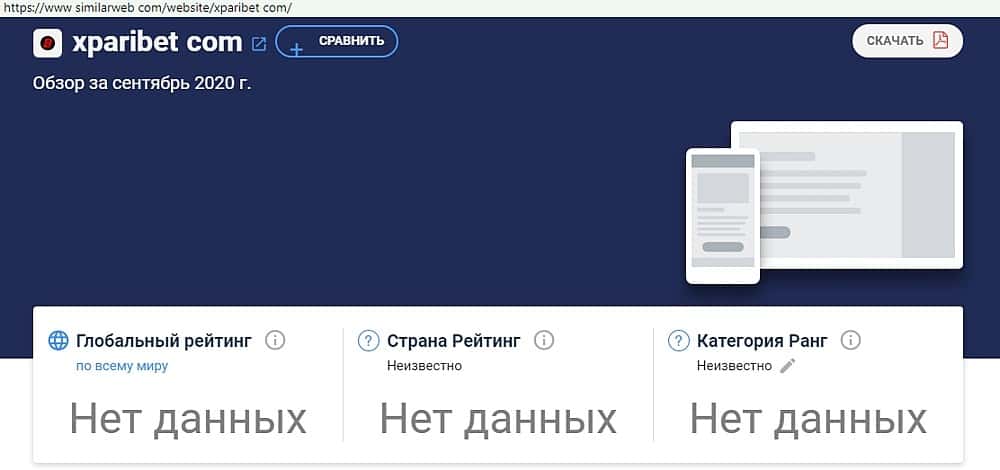Click the Скачать download button
Screen dimensions: 1000x470
click(x=908, y=41)
